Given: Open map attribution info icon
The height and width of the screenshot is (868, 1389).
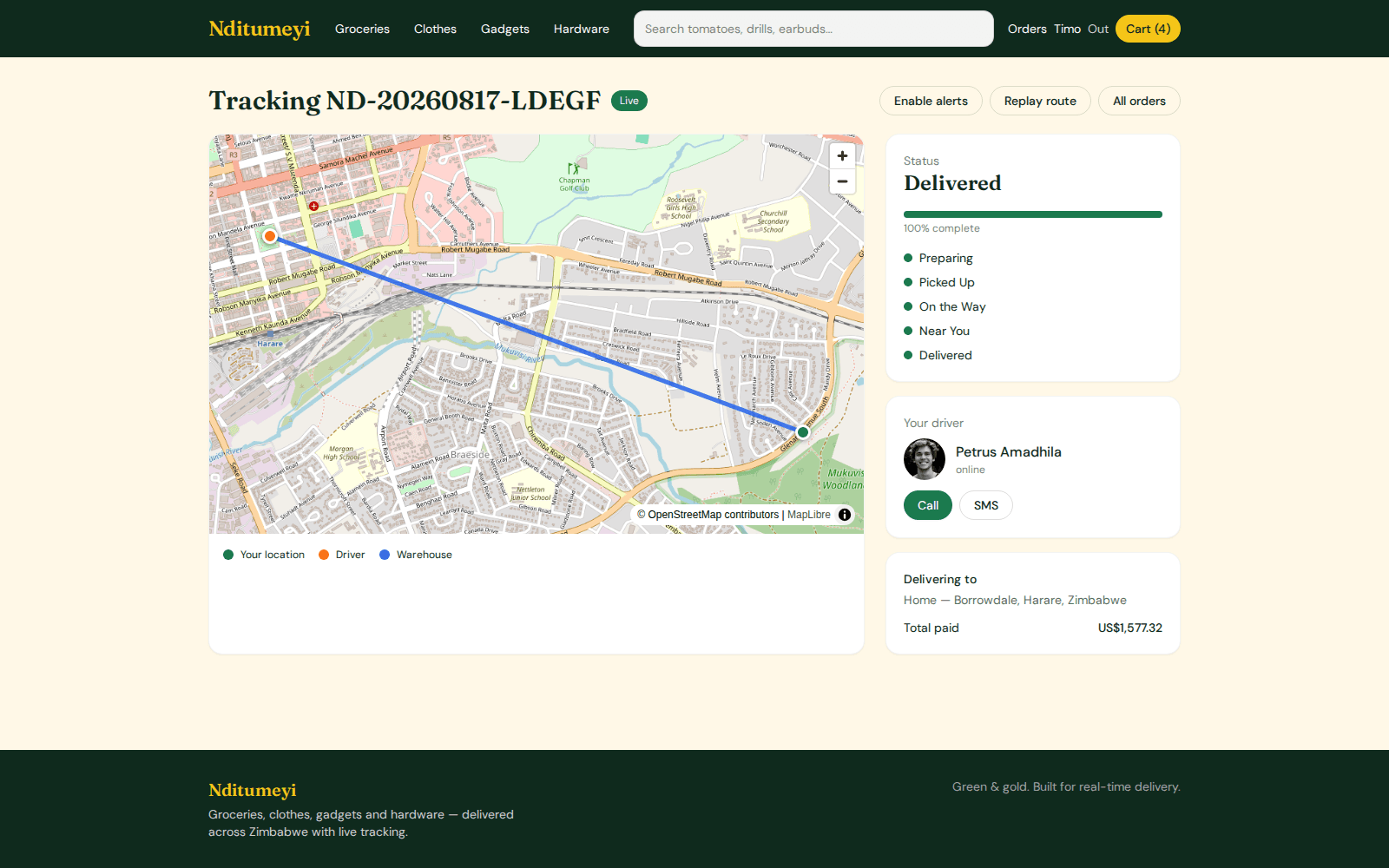Looking at the screenshot, I should [845, 515].
